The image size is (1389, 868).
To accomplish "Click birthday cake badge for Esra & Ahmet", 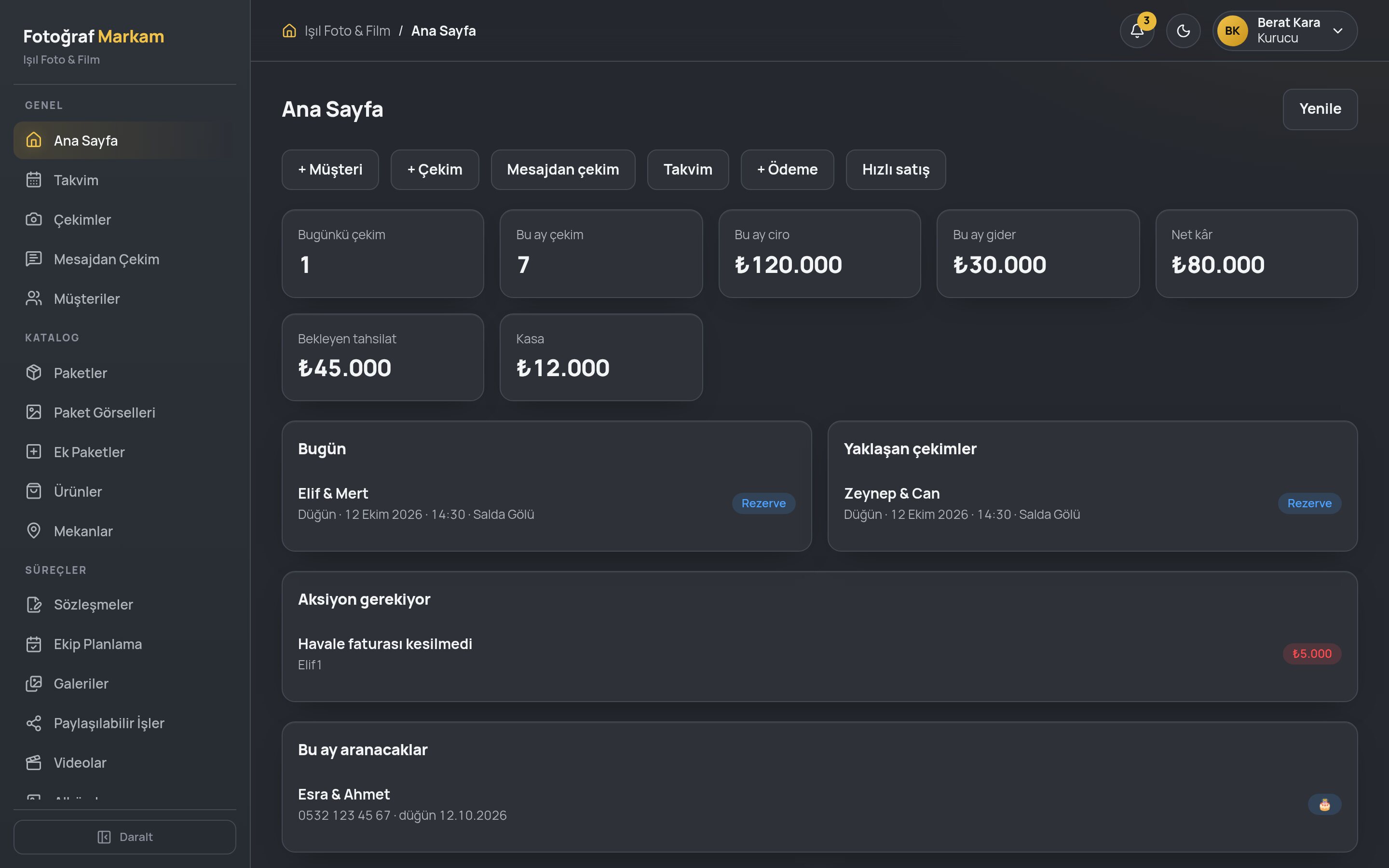I will [1324, 804].
